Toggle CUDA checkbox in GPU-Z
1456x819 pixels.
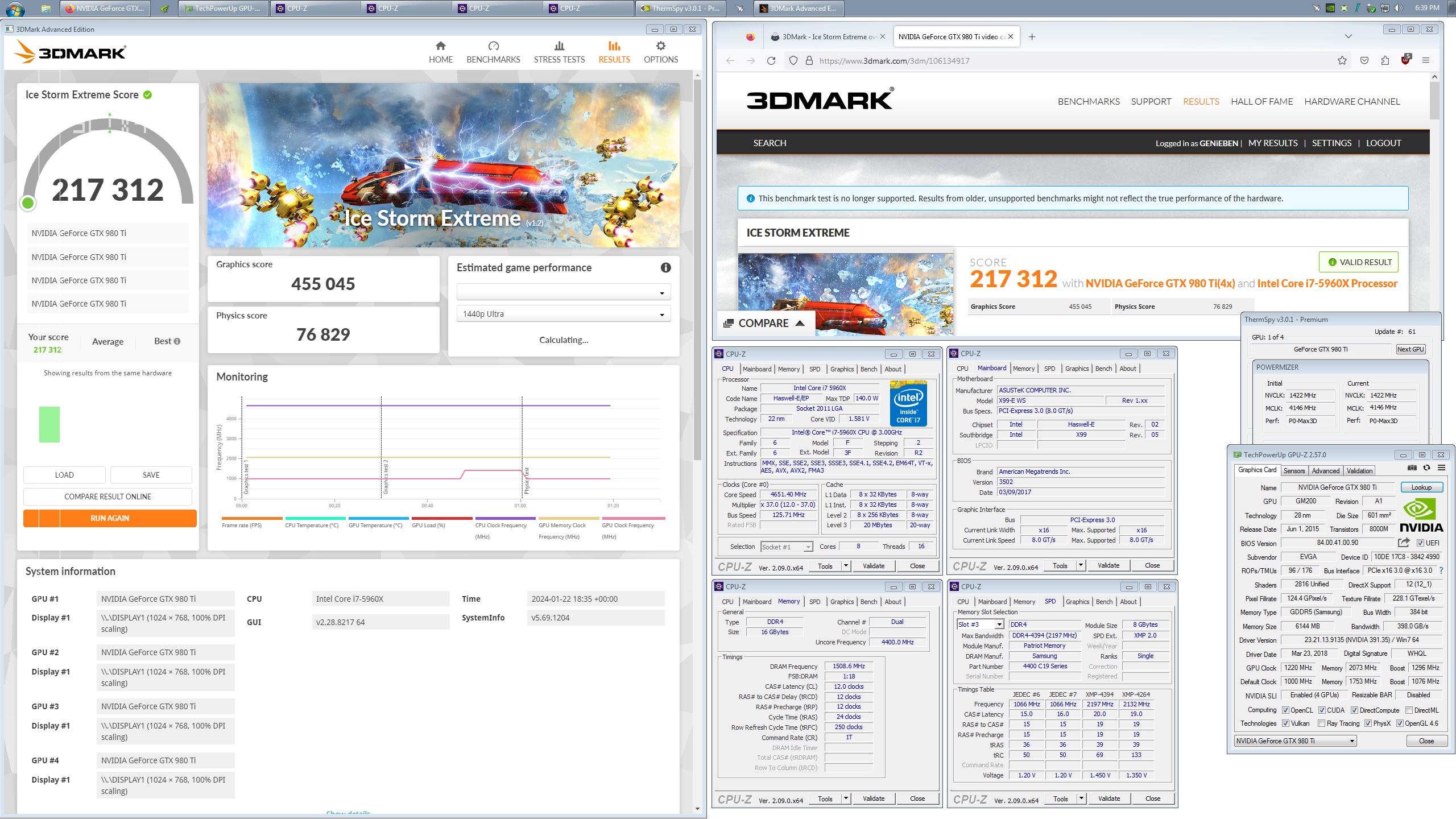pyautogui.click(x=1322, y=710)
